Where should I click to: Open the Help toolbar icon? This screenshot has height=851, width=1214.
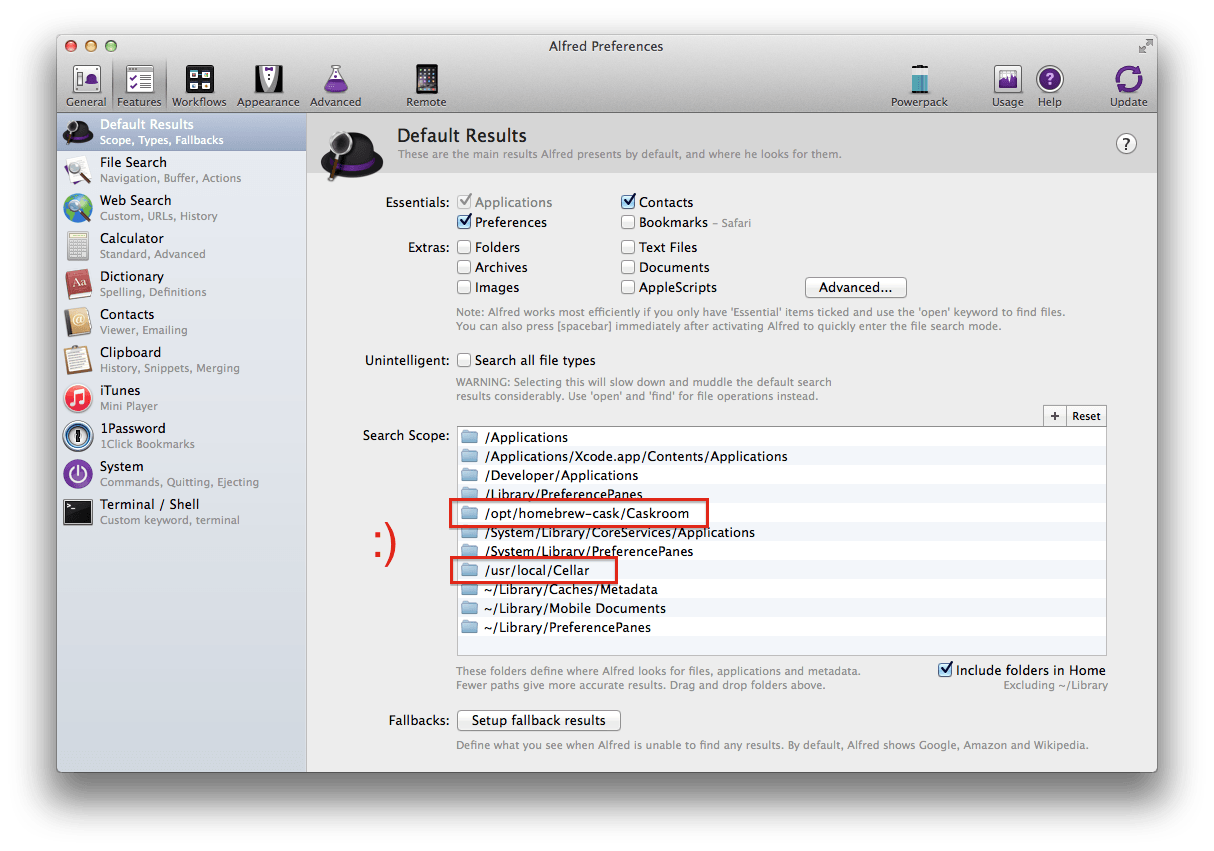(x=1049, y=86)
